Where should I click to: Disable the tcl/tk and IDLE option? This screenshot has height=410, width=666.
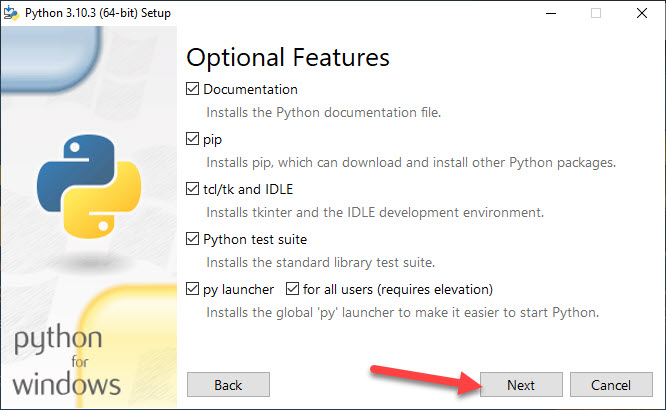pyautogui.click(x=193, y=189)
